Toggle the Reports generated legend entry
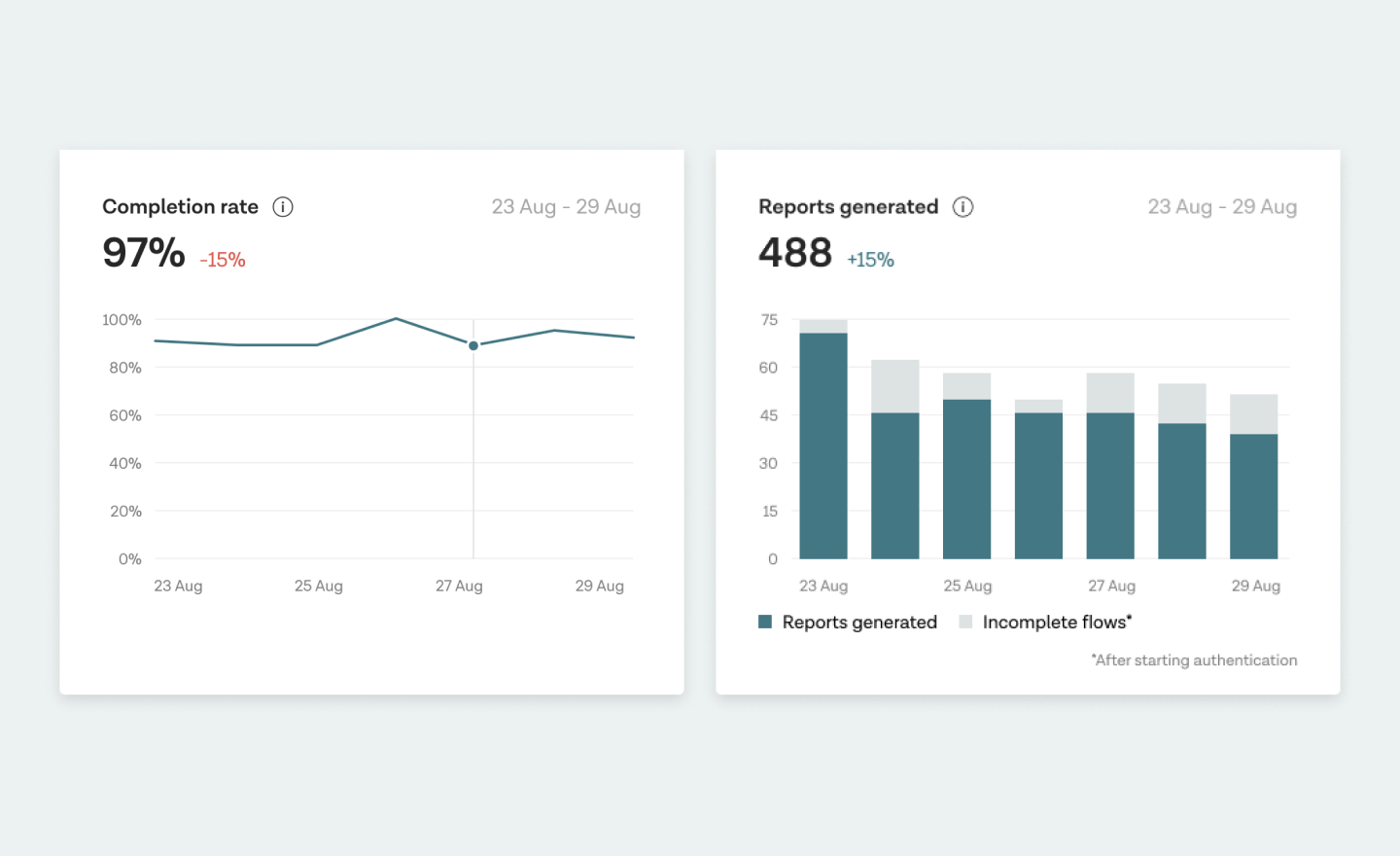 tap(858, 622)
